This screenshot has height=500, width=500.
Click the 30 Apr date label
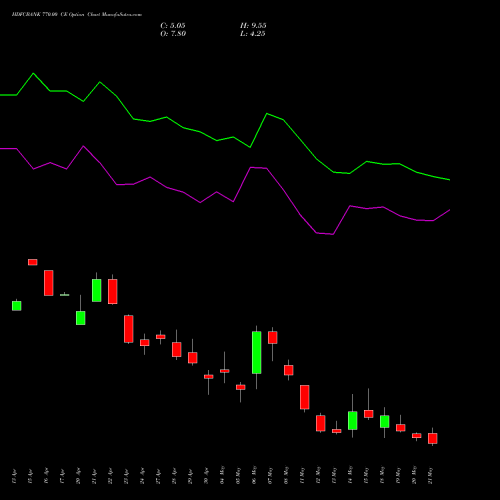tap(206, 476)
